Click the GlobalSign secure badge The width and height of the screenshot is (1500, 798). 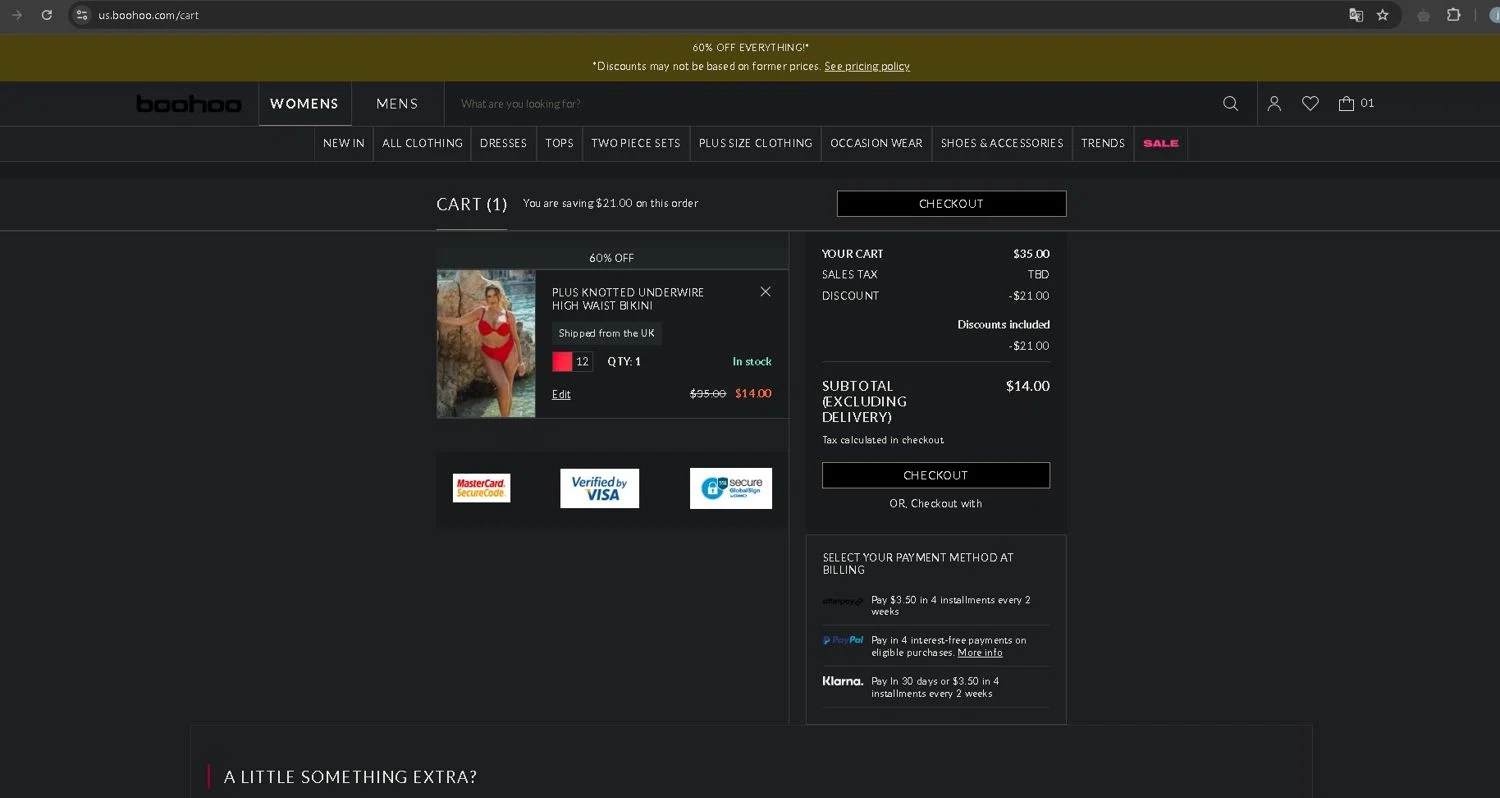pos(731,488)
